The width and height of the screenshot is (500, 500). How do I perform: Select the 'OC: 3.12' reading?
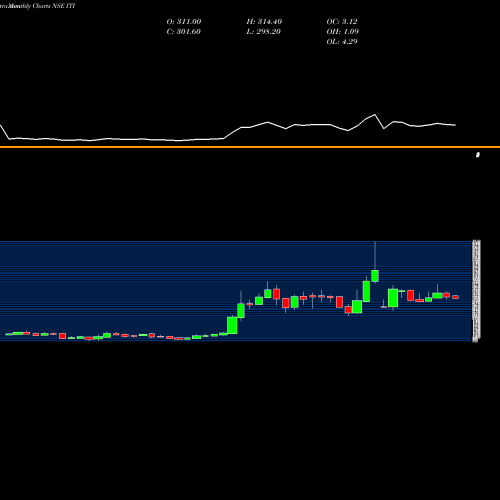[342, 21]
